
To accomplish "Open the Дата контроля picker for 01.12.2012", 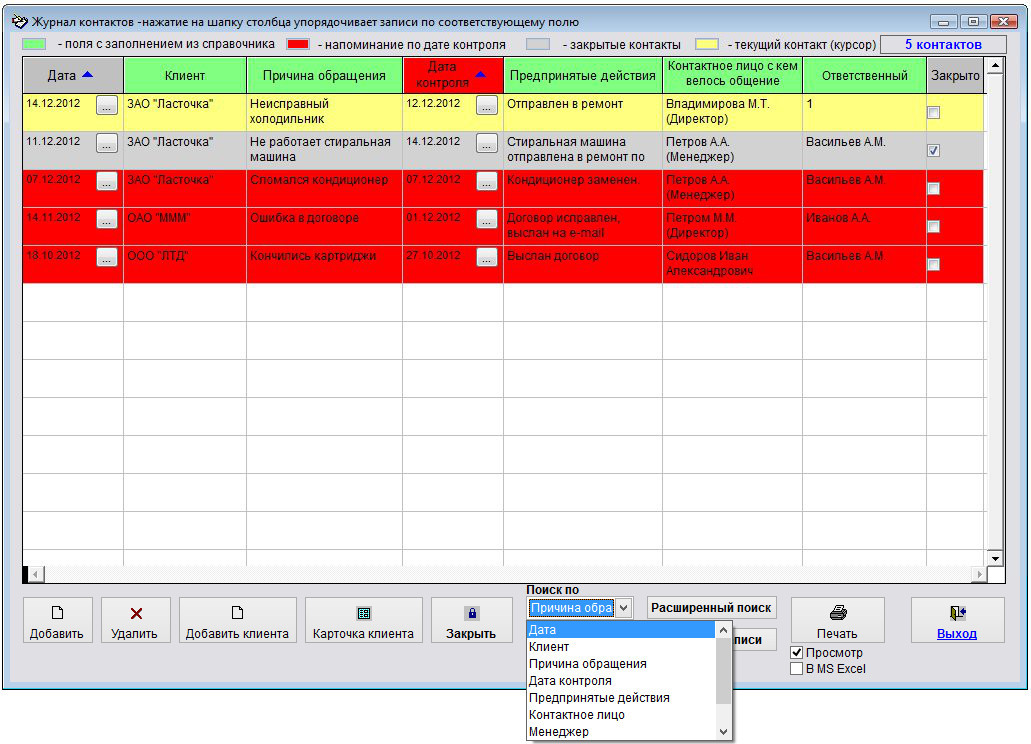I will pyautogui.click(x=487, y=220).
